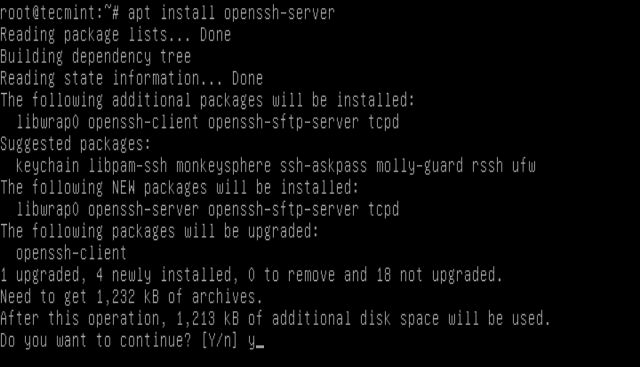The width and height of the screenshot is (640, 367).
Task: Click the Suggested packages heading
Action: 76,144
